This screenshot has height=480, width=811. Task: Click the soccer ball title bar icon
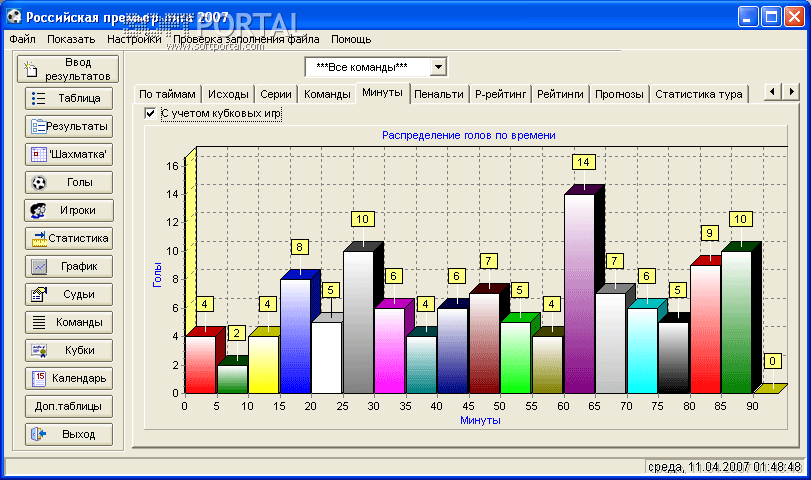pyautogui.click(x=14, y=17)
